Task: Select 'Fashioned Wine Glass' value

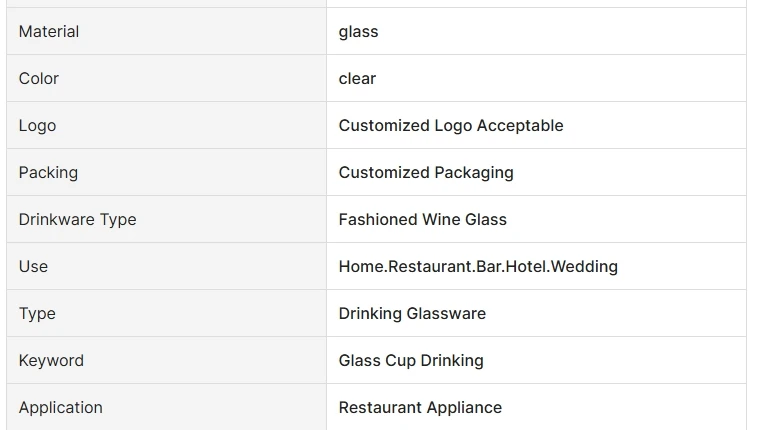Action: coord(422,220)
